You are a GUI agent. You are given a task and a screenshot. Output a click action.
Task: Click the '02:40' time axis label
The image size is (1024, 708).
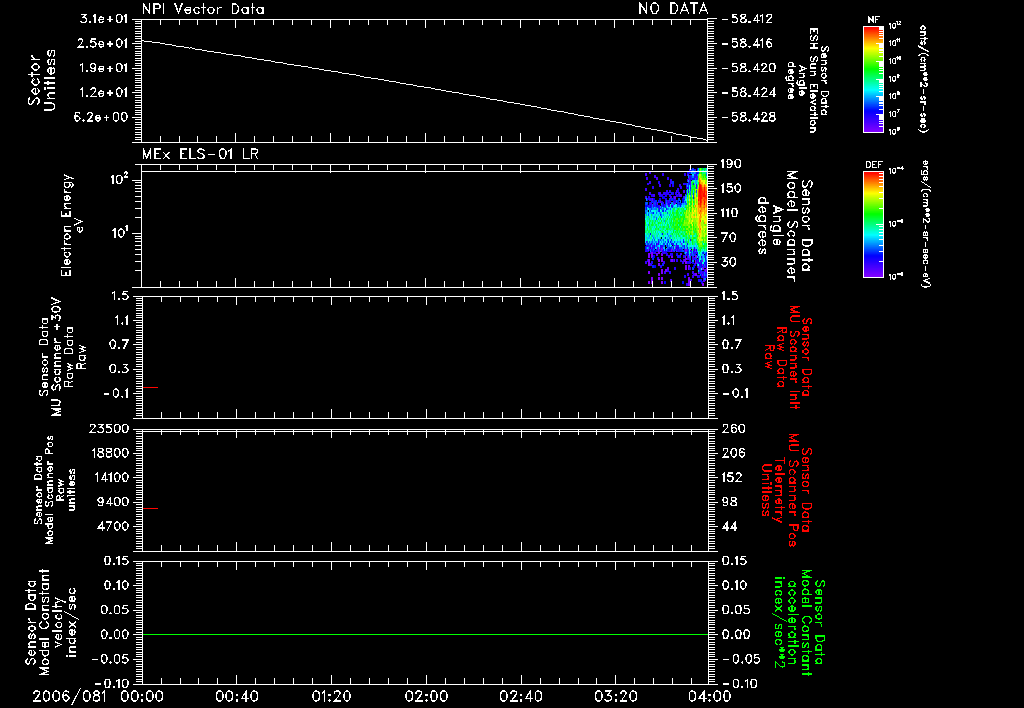click(520, 696)
